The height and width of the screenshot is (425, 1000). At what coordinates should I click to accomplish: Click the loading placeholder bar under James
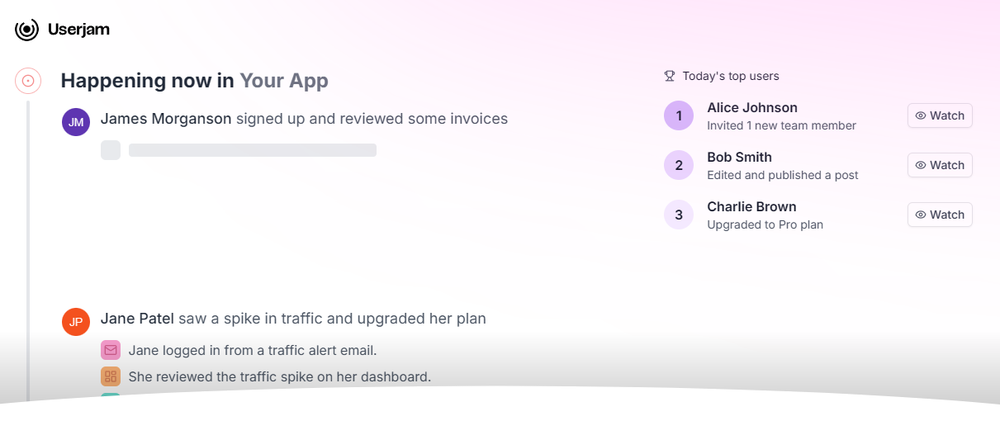[x=252, y=150]
